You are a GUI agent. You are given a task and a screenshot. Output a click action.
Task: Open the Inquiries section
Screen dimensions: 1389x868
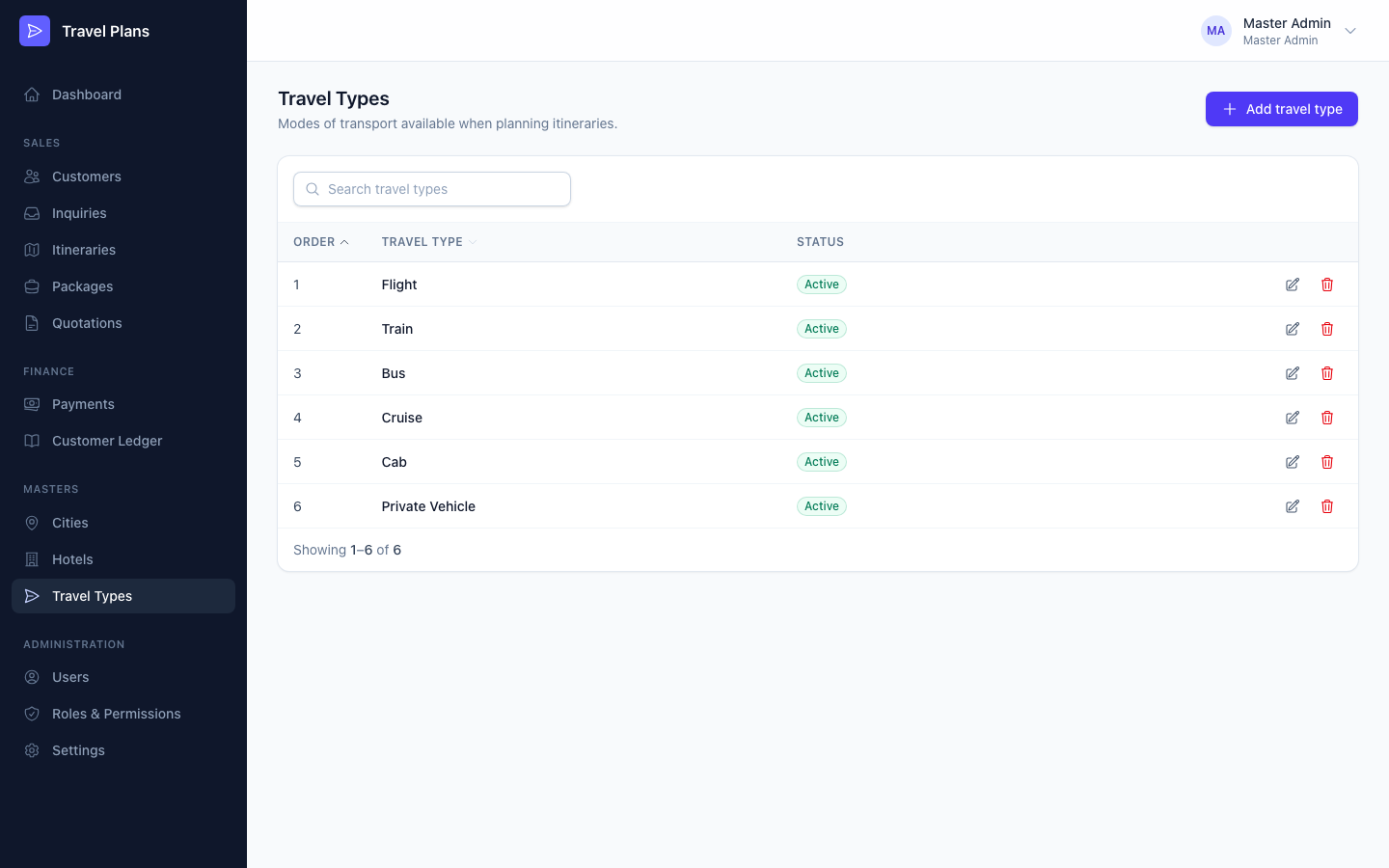pyautogui.click(x=123, y=213)
